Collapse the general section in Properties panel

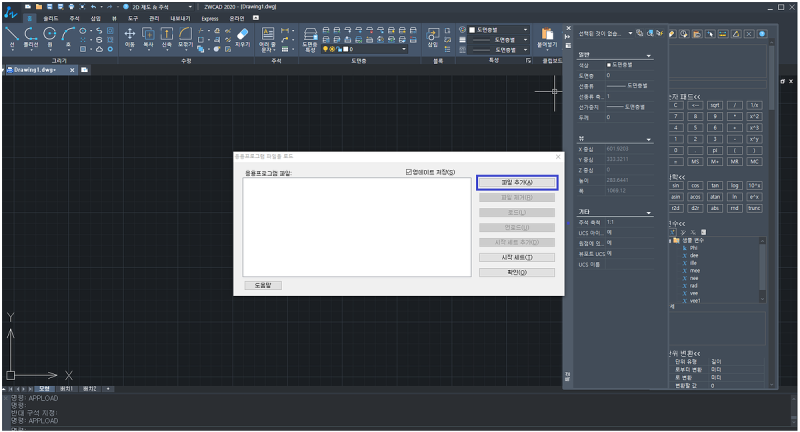[x=648, y=56]
